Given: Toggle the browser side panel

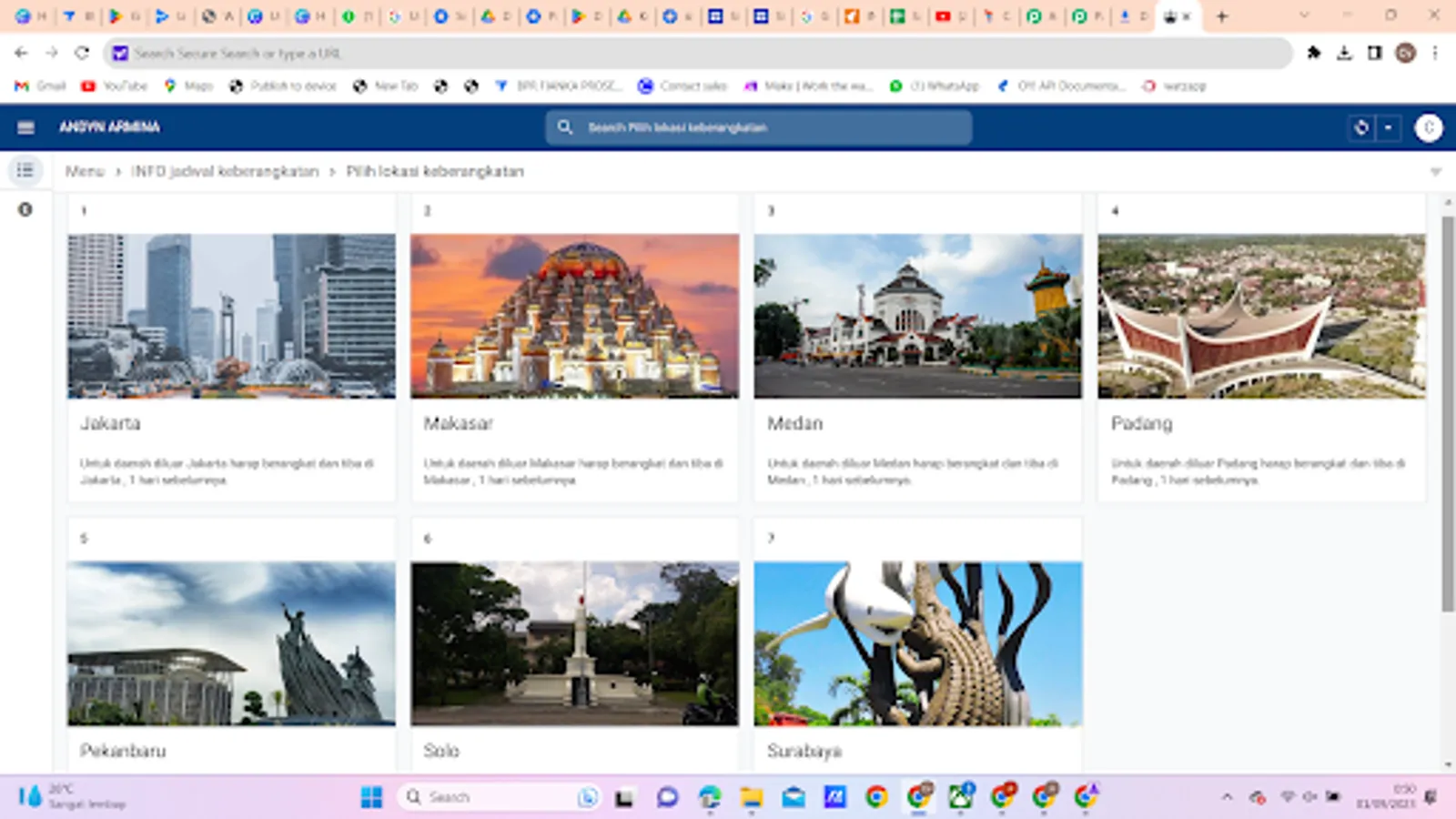Looking at the screenshot, I should [1374, 53].
